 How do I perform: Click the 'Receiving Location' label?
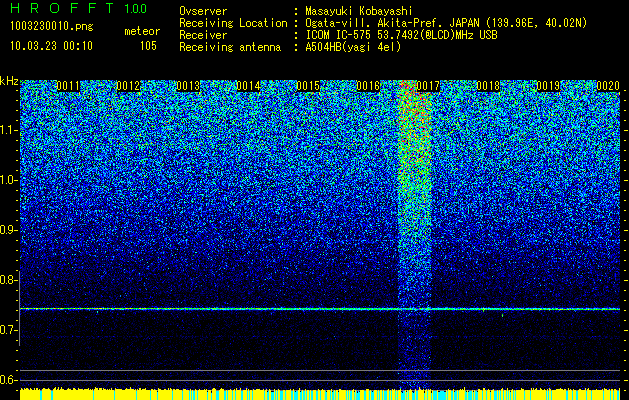[233, 23]
